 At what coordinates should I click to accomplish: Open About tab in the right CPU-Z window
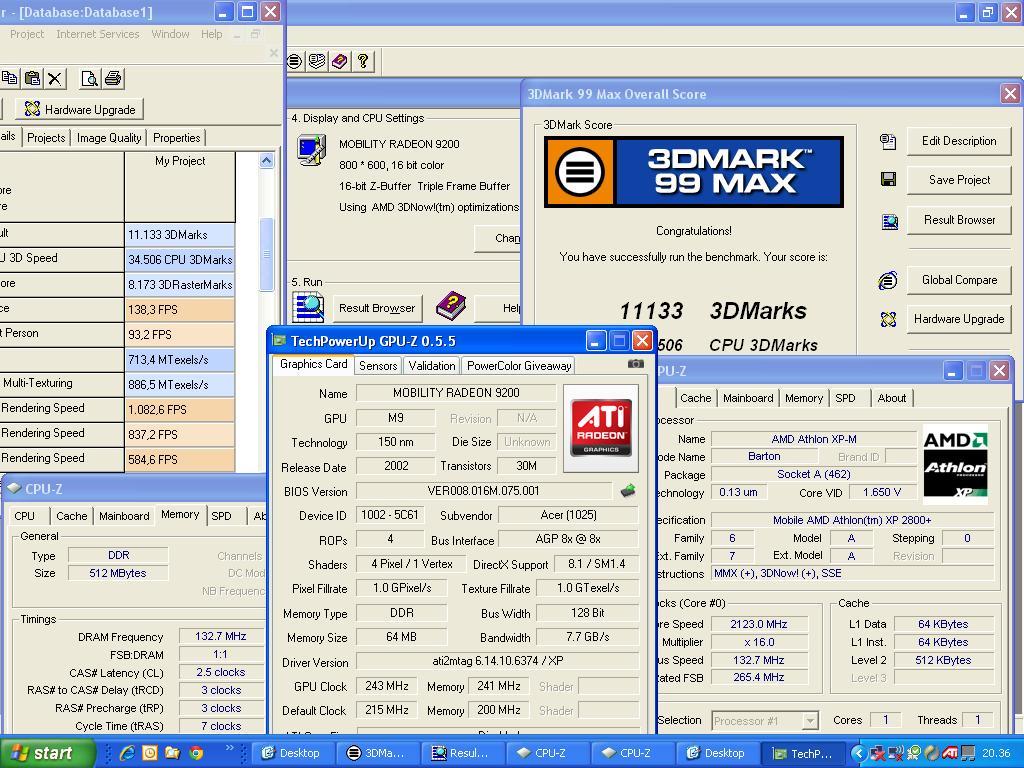pyautogui.click(x=891, y=398)
